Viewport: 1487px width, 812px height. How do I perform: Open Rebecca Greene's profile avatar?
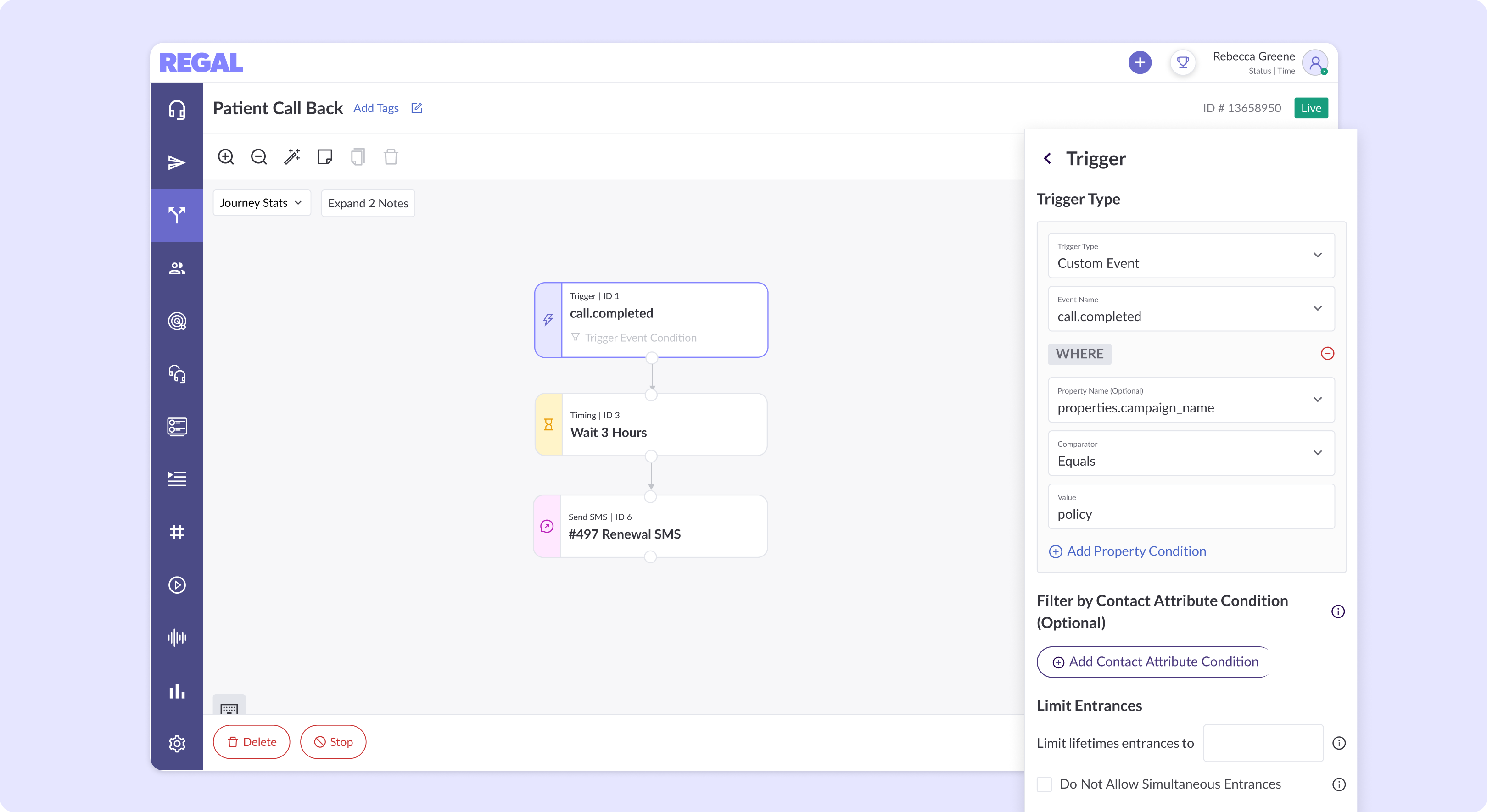[x=1315, y=62]
